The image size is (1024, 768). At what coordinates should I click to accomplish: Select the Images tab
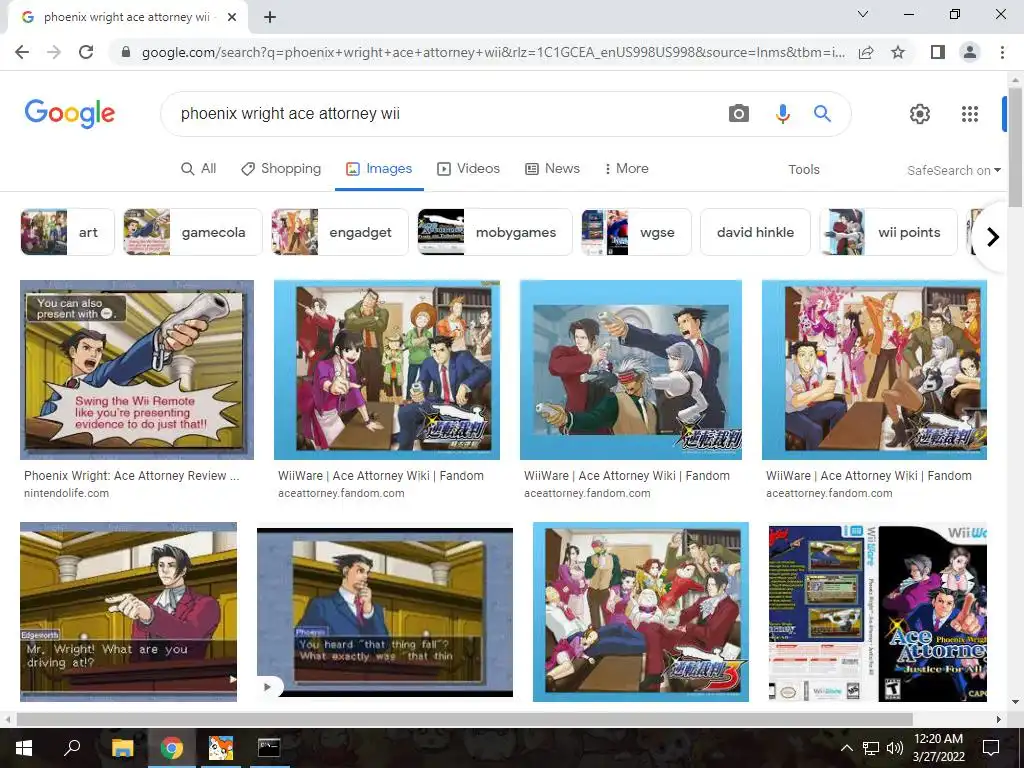click(x=379, y=168)
